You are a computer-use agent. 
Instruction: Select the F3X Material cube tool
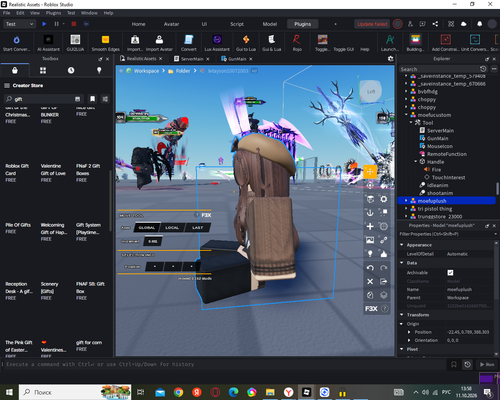click(x=370, y=199)
